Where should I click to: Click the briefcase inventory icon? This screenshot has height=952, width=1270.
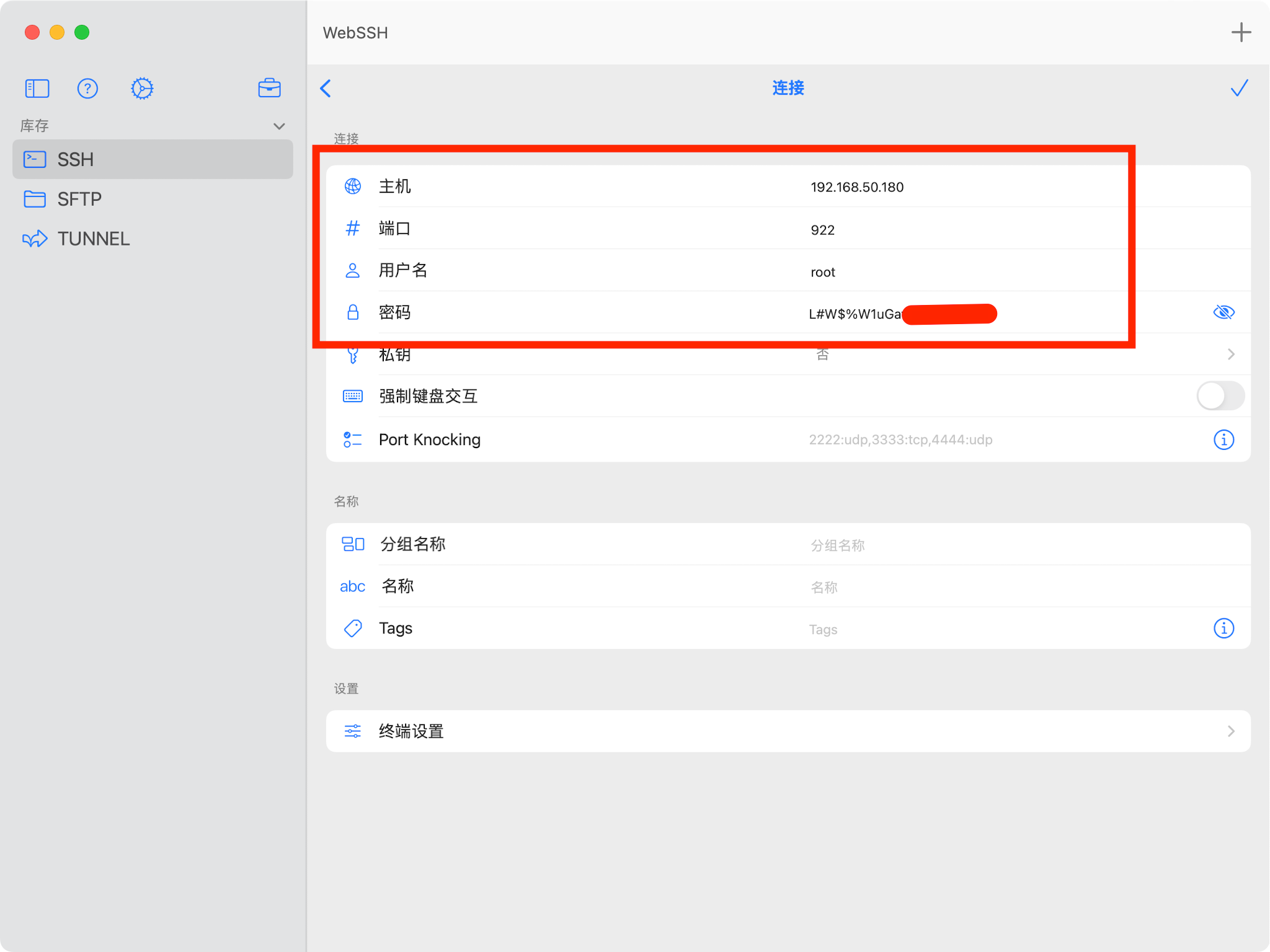tap(269, 88)
